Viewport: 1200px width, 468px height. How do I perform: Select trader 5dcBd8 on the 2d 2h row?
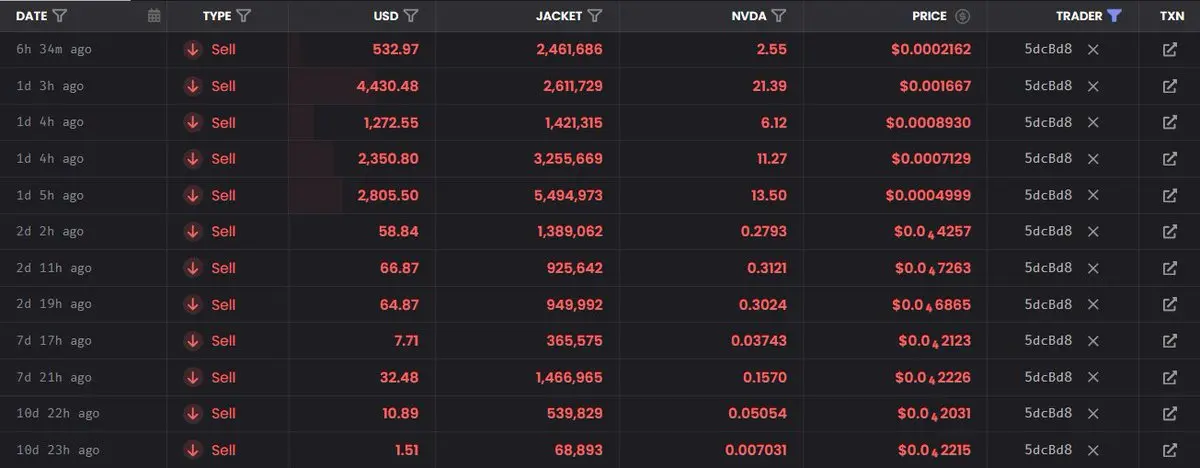[x=1048, y=231]
